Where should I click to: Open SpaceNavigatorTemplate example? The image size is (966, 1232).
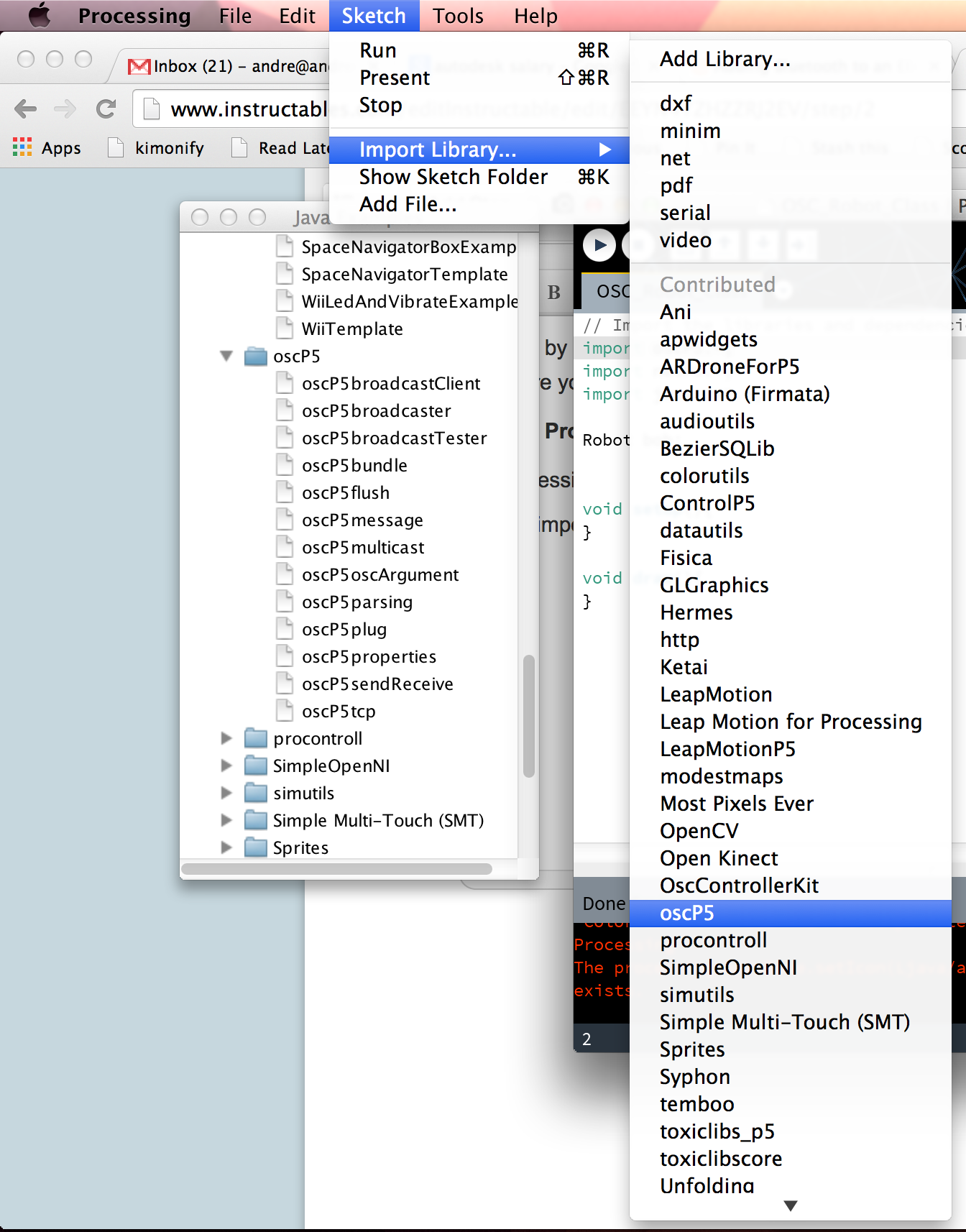(x=405, y=274)
